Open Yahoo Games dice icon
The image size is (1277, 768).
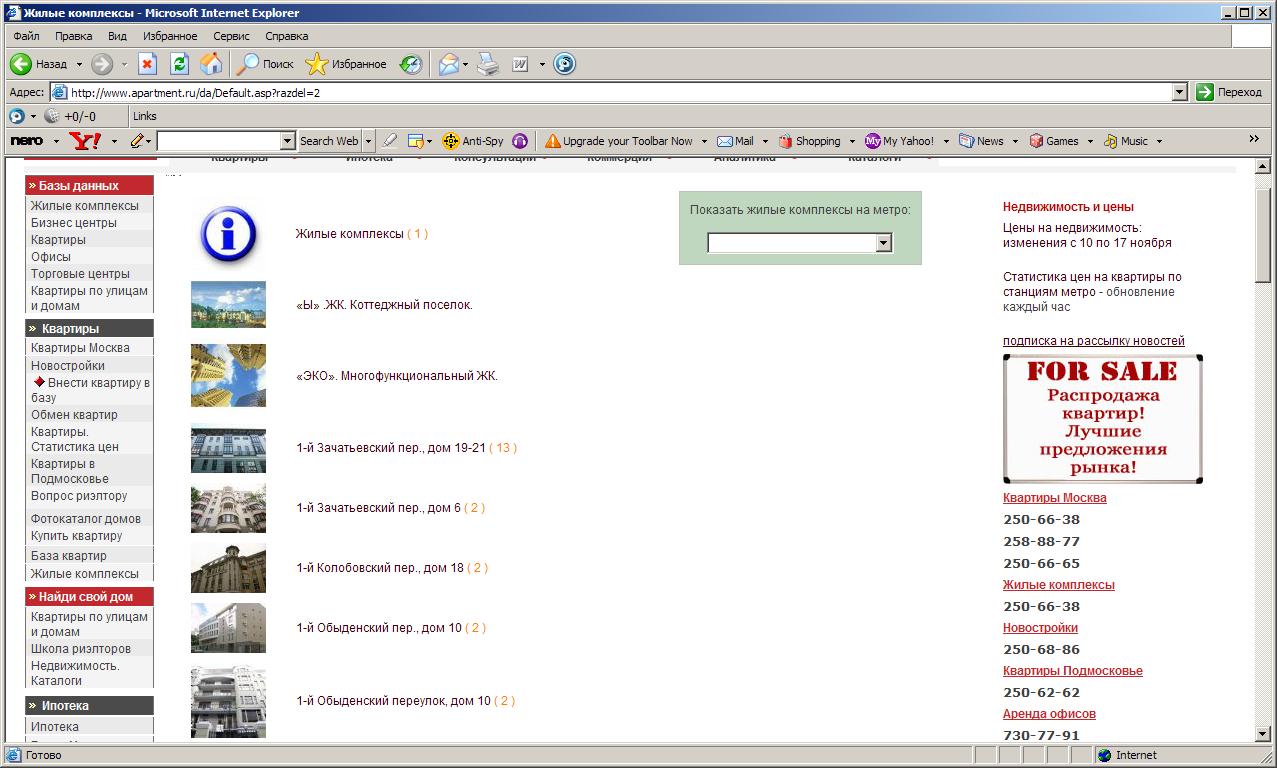pyautogui.click(x=1036, y=141)
